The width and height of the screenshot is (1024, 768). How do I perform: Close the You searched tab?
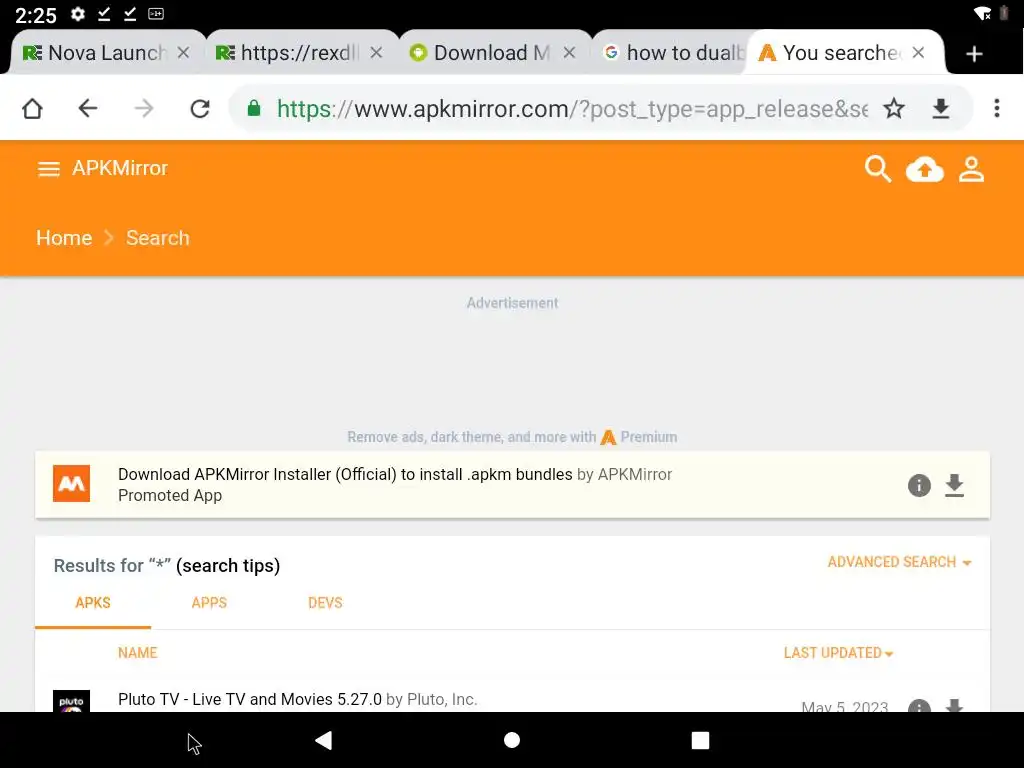[x=918, y=53]
